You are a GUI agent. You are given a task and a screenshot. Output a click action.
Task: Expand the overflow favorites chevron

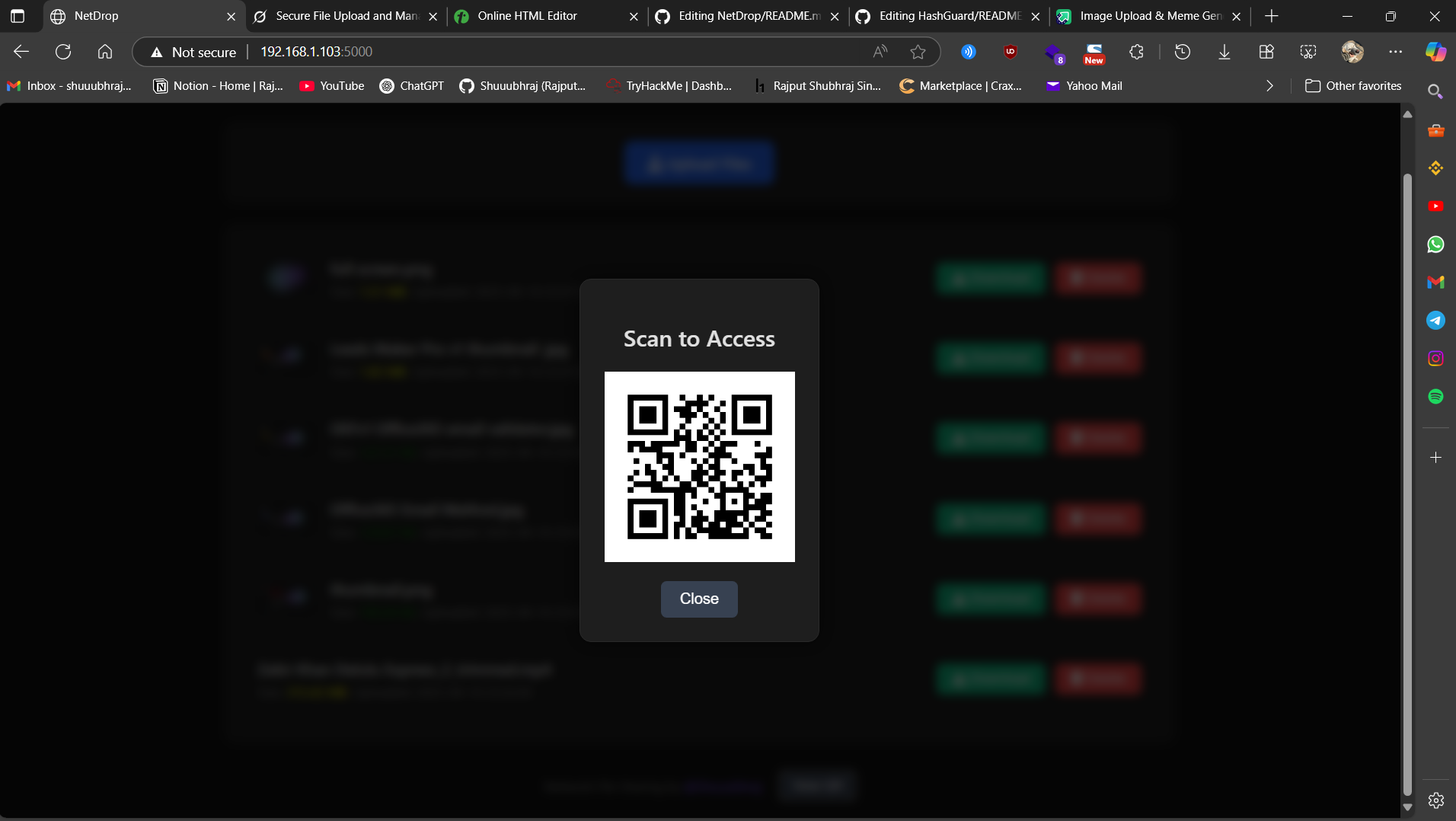(1269, 86)
